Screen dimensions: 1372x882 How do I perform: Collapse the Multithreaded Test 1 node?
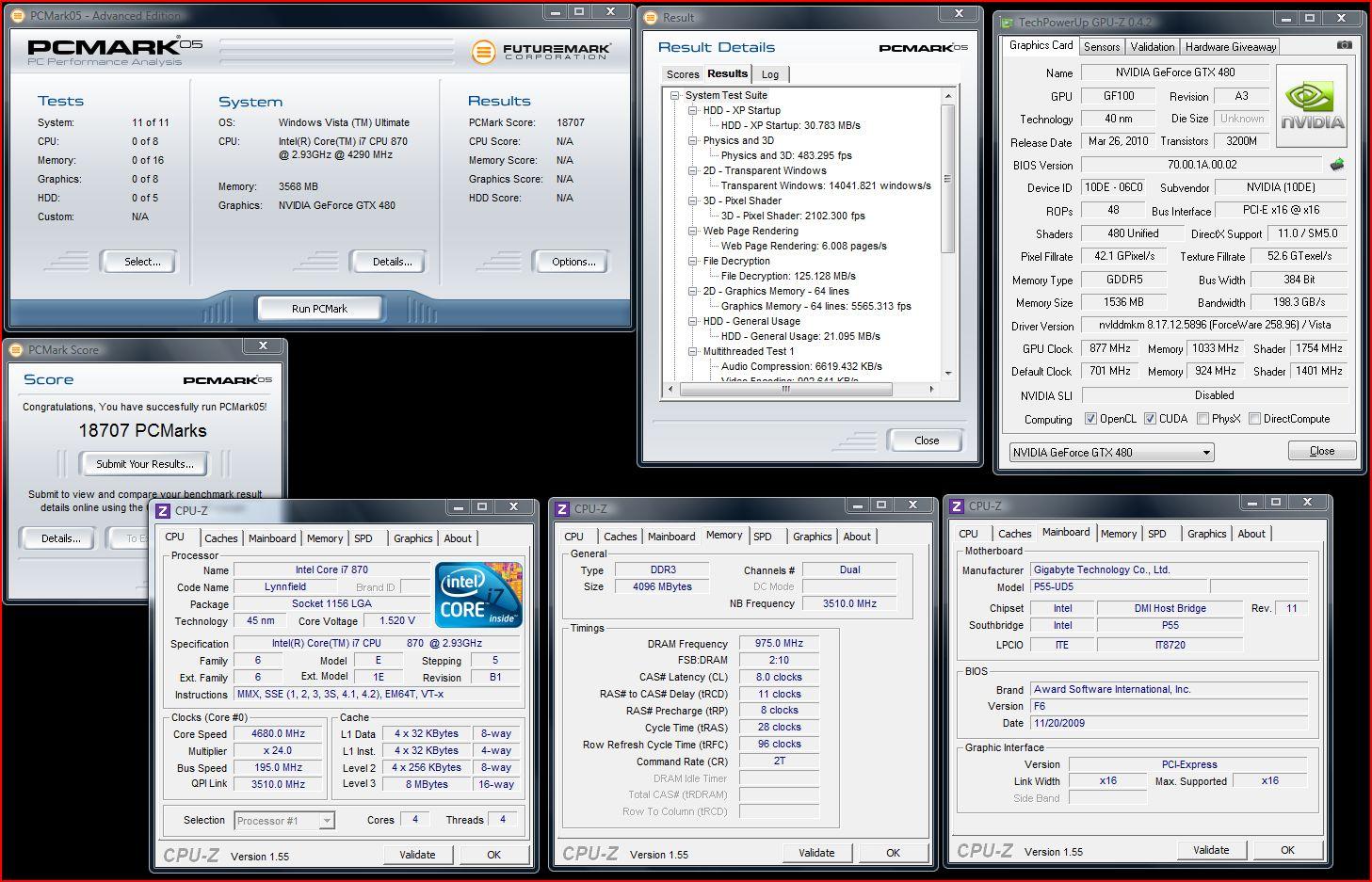pyautogui.click(x=693, y=351)
